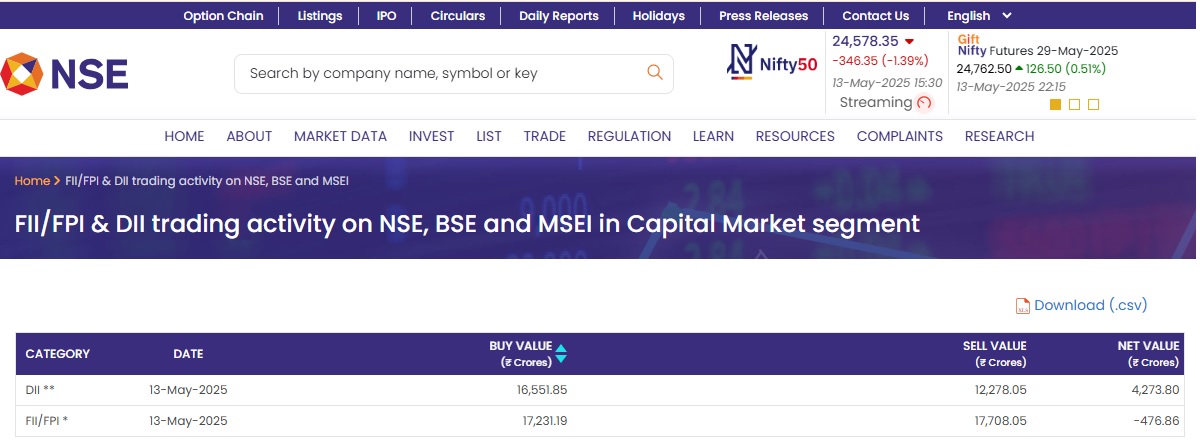This screenshot has width=1200, height=443.
Task: Click the Gift Nifty price 24,762.50
Action: [x=984, y=69]
